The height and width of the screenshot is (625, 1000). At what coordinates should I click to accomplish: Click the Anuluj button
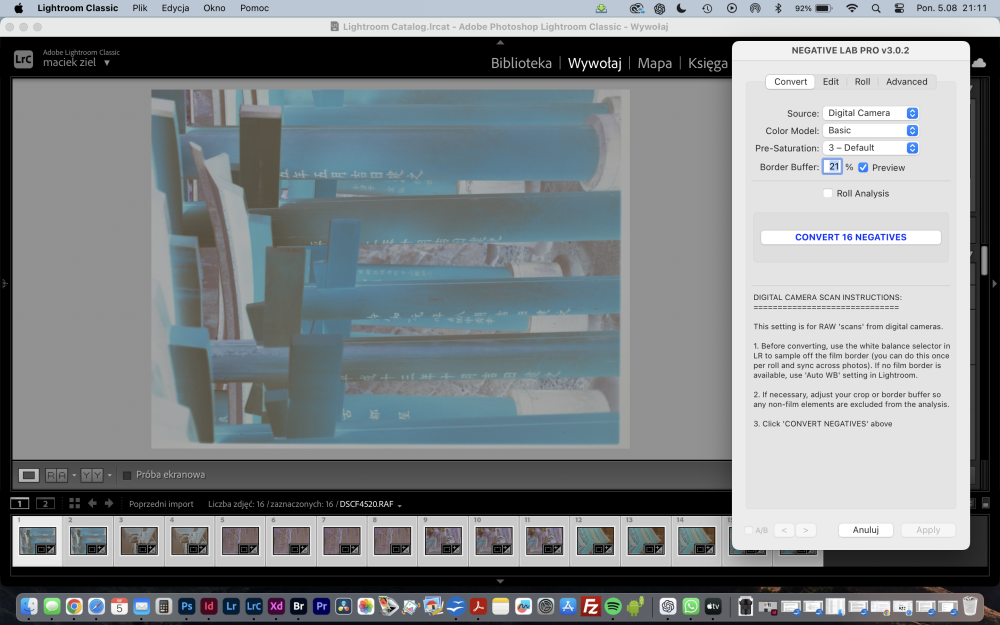pos(865,530)
